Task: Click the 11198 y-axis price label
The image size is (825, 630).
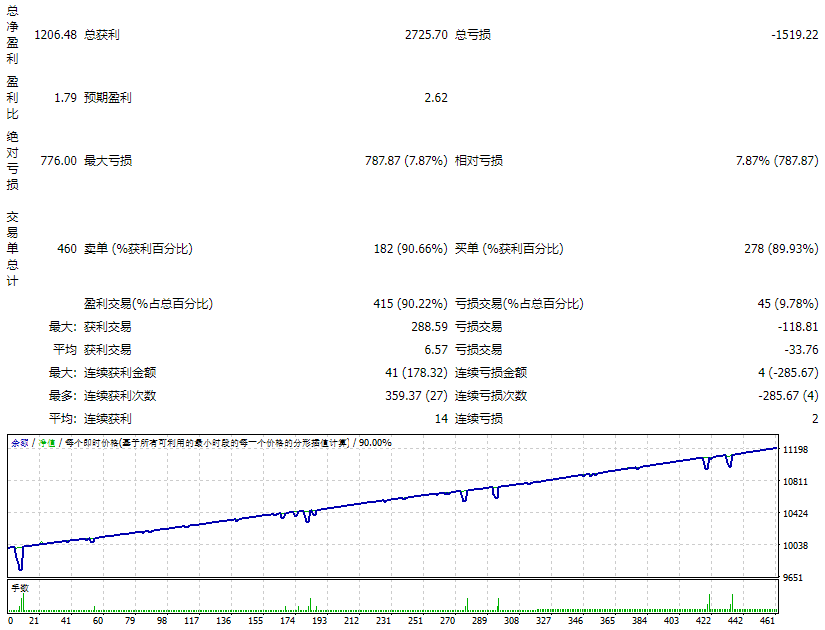Action: click(x=796, y=450)
